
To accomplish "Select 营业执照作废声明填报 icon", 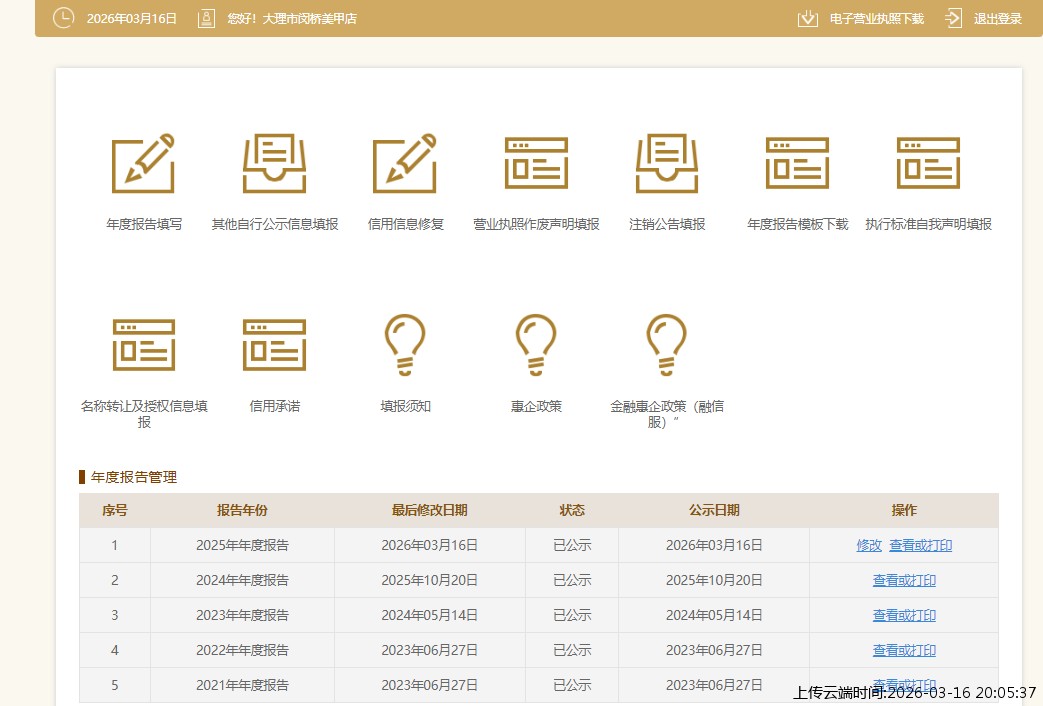I will pos(536,163).
